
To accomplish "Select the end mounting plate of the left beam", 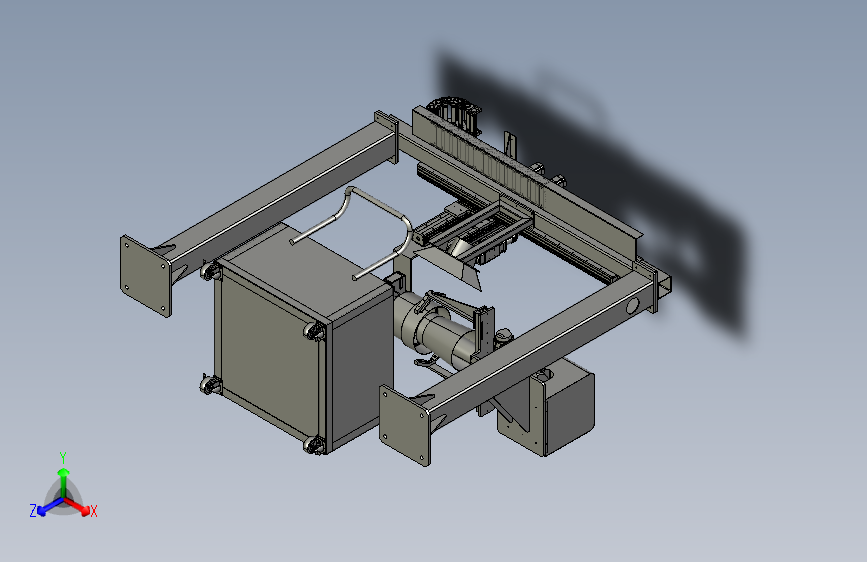I will click(x=145, y=275).
